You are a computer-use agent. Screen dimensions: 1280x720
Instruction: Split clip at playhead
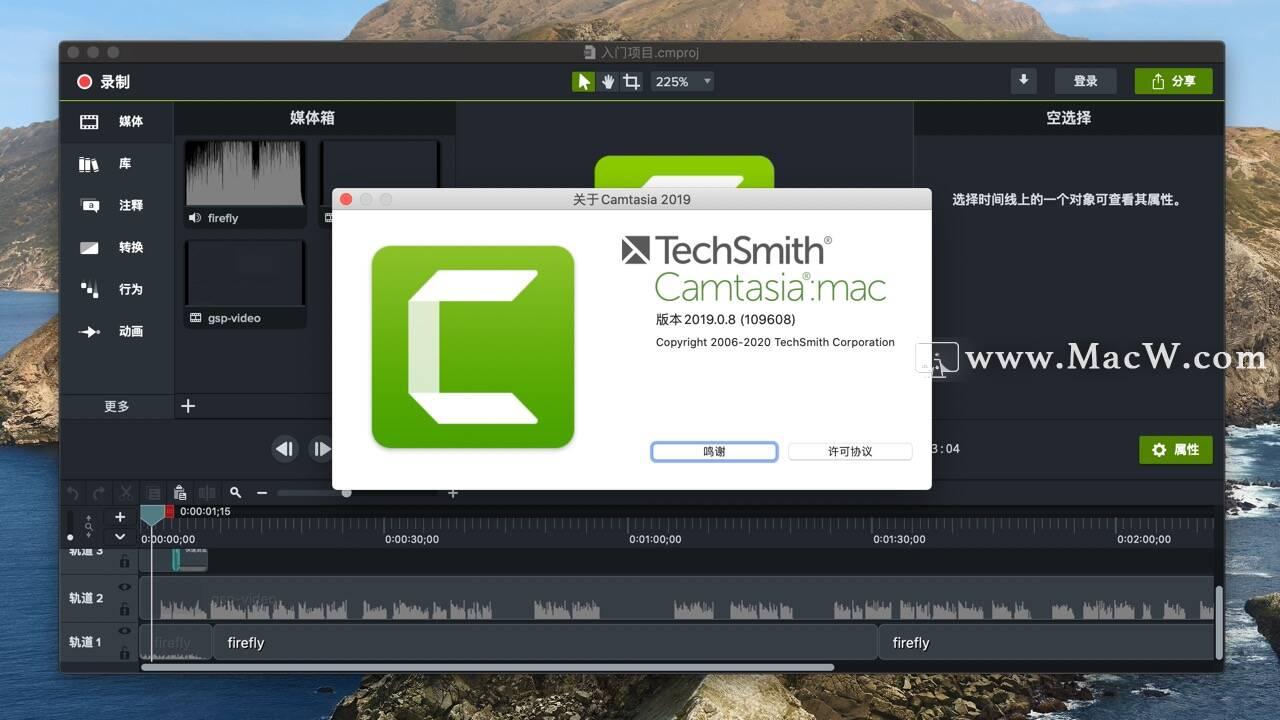click(x=207, y=493)
